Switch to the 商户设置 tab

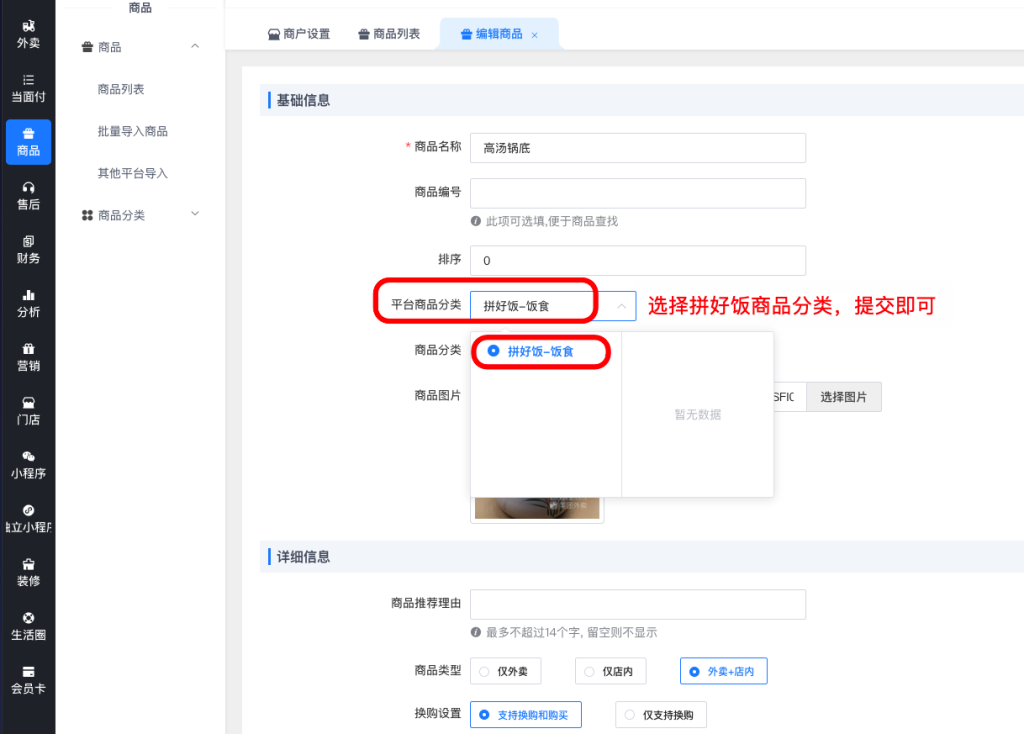(x=299, y=34)
